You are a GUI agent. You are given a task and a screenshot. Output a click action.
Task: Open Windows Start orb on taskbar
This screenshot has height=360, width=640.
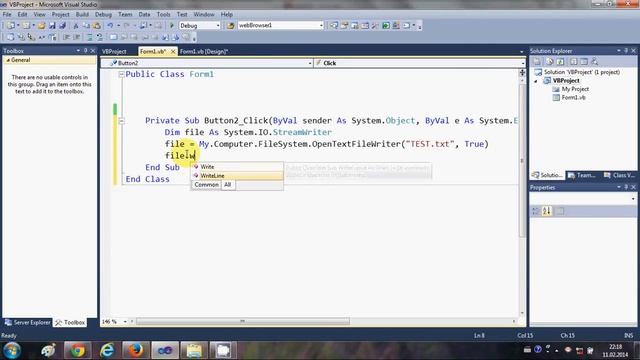pyautogui.click(x=12, y=350)
